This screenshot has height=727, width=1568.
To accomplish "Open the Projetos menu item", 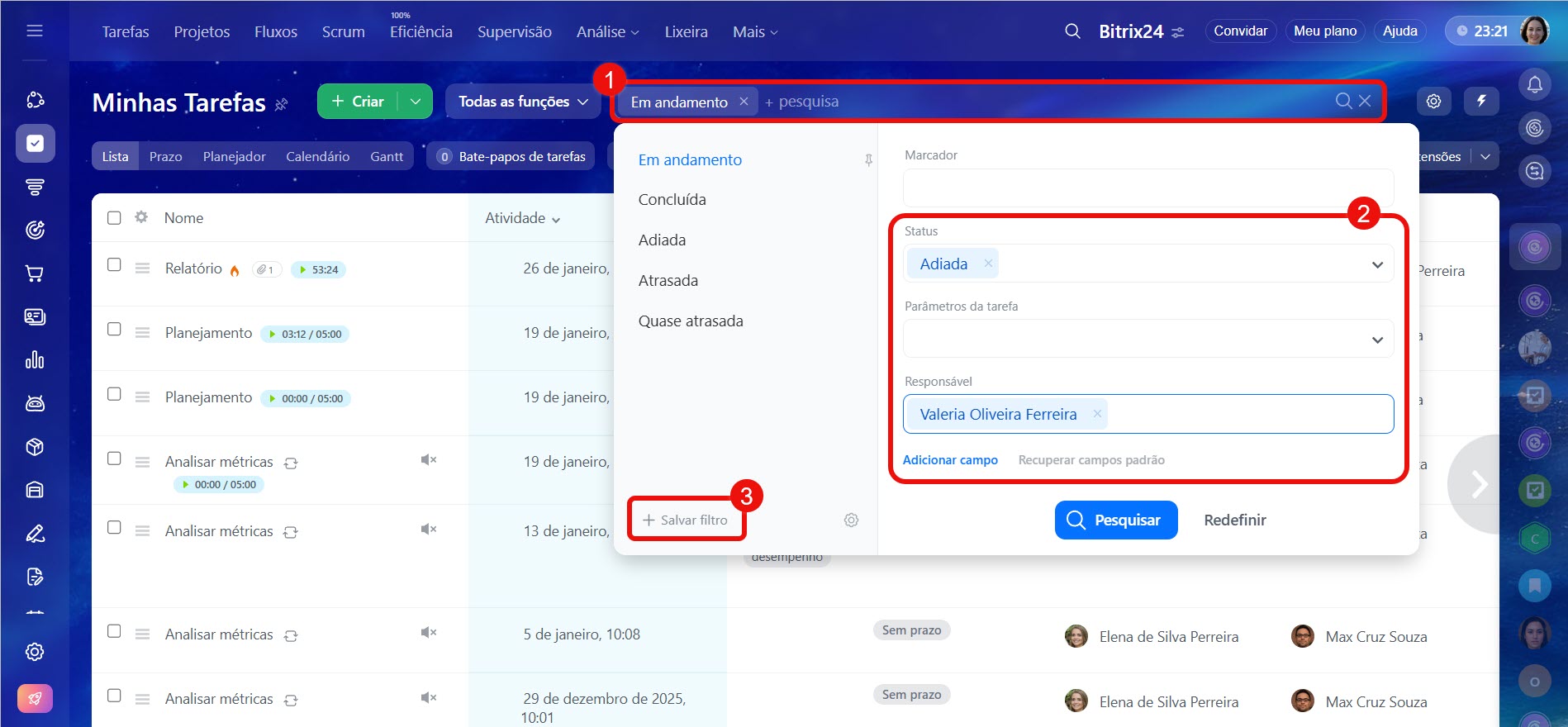I will coord(202,32).
